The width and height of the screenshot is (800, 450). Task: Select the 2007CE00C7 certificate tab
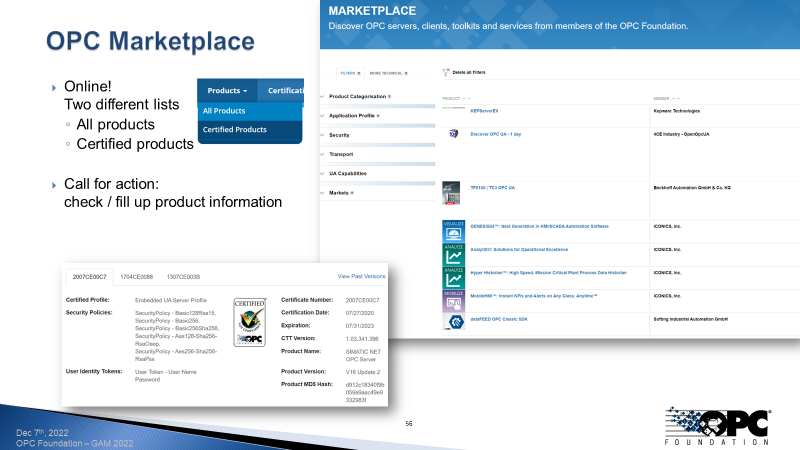click(89, 277)
